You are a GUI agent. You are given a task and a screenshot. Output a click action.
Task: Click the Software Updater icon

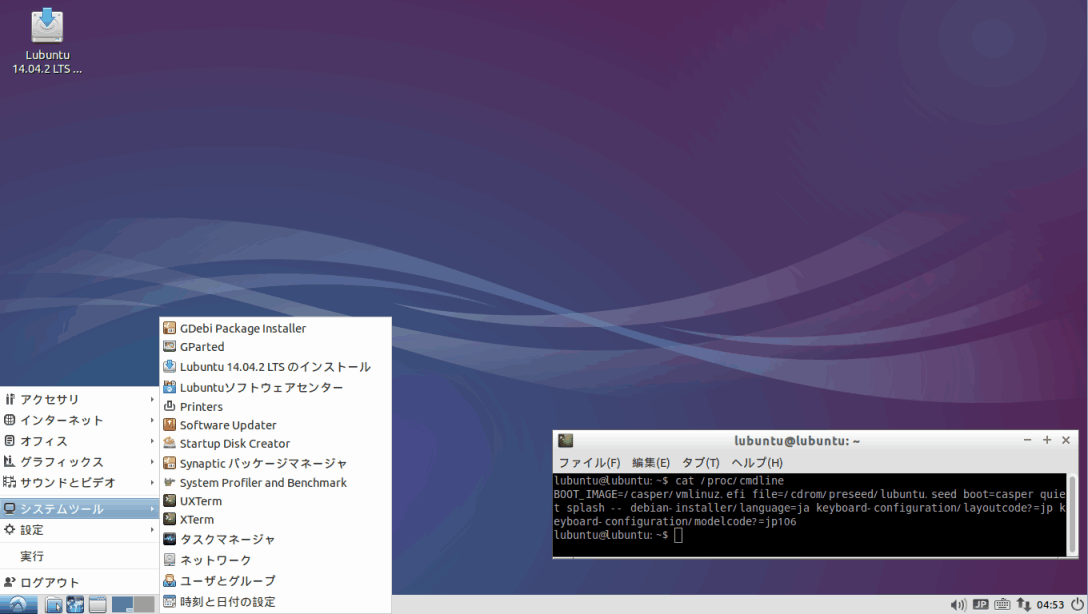tap(169, 425)
